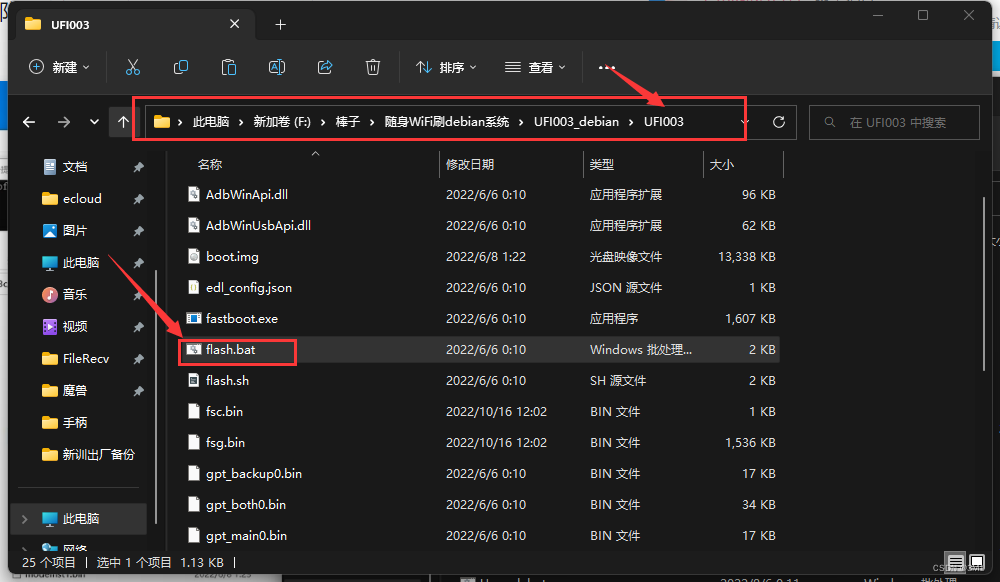Sort by 类型 column header
1000x582 pixels.
[601, 164]
